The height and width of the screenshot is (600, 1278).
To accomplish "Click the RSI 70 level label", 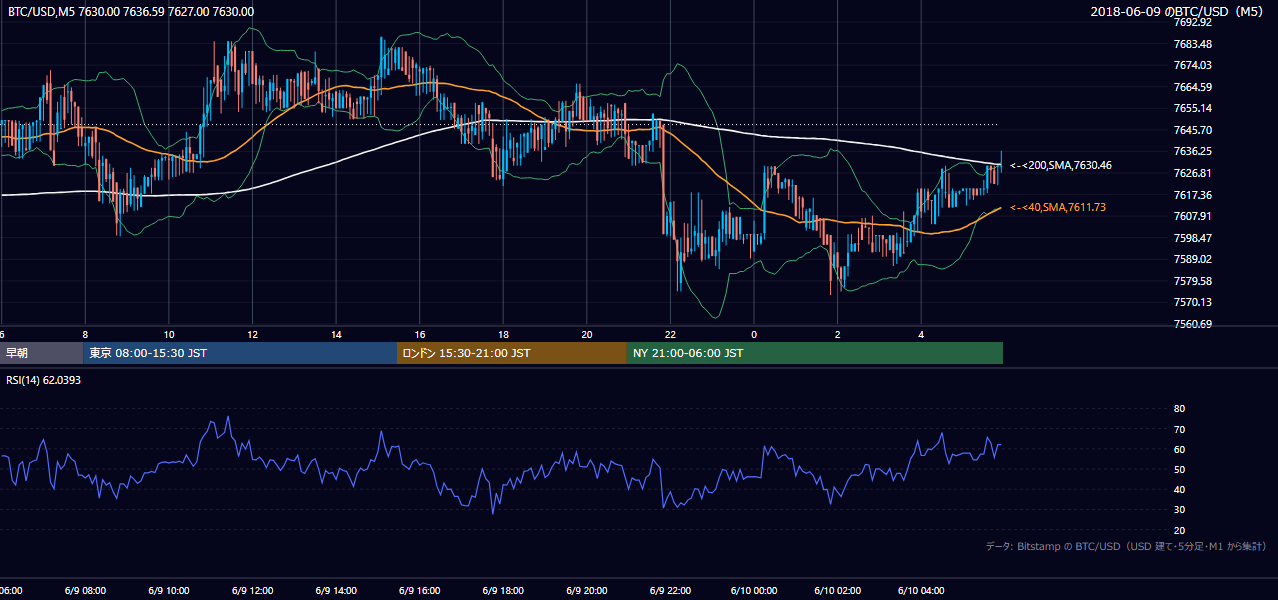I will click(1179, 429).
